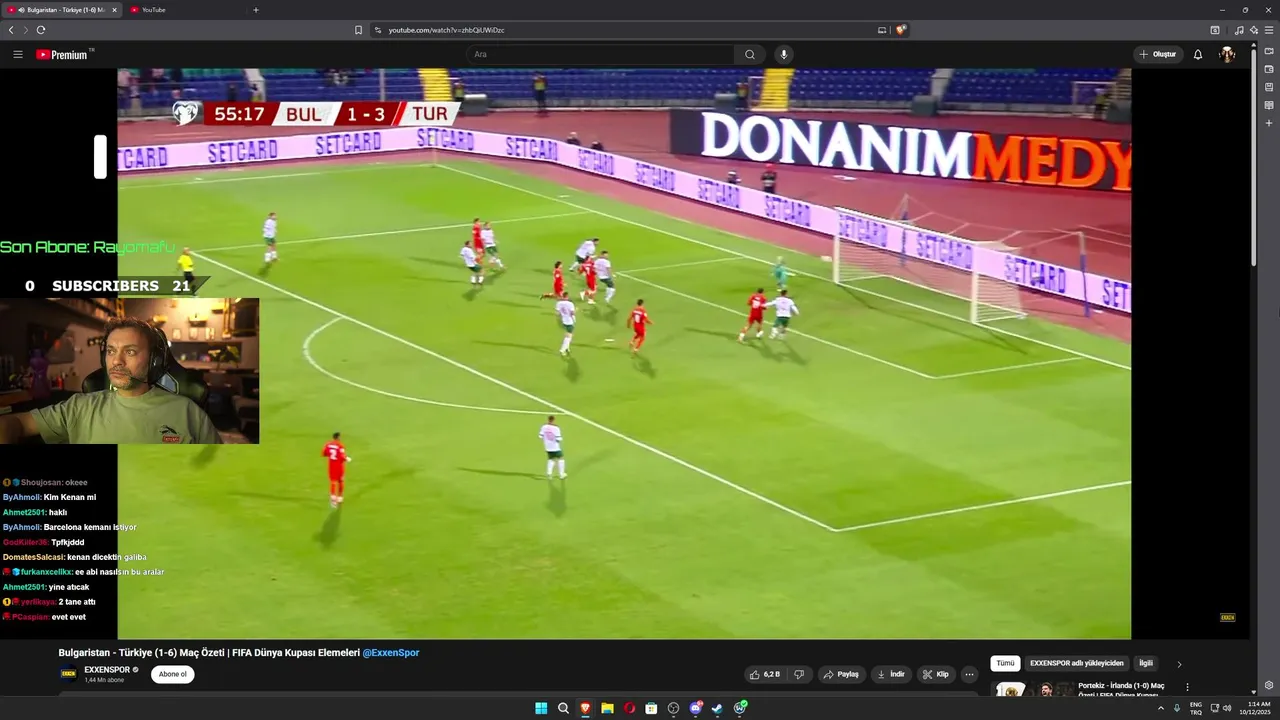Expand more filter chips with arrow
The height and width of the screenshot is (720, 1280).
pos(1179,664)
